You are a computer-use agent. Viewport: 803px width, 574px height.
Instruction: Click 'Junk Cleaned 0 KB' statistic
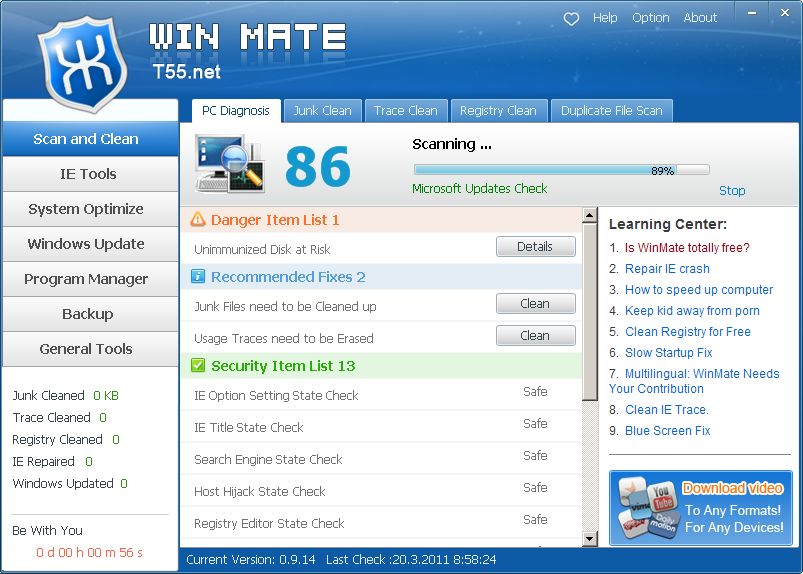[66, 395]
